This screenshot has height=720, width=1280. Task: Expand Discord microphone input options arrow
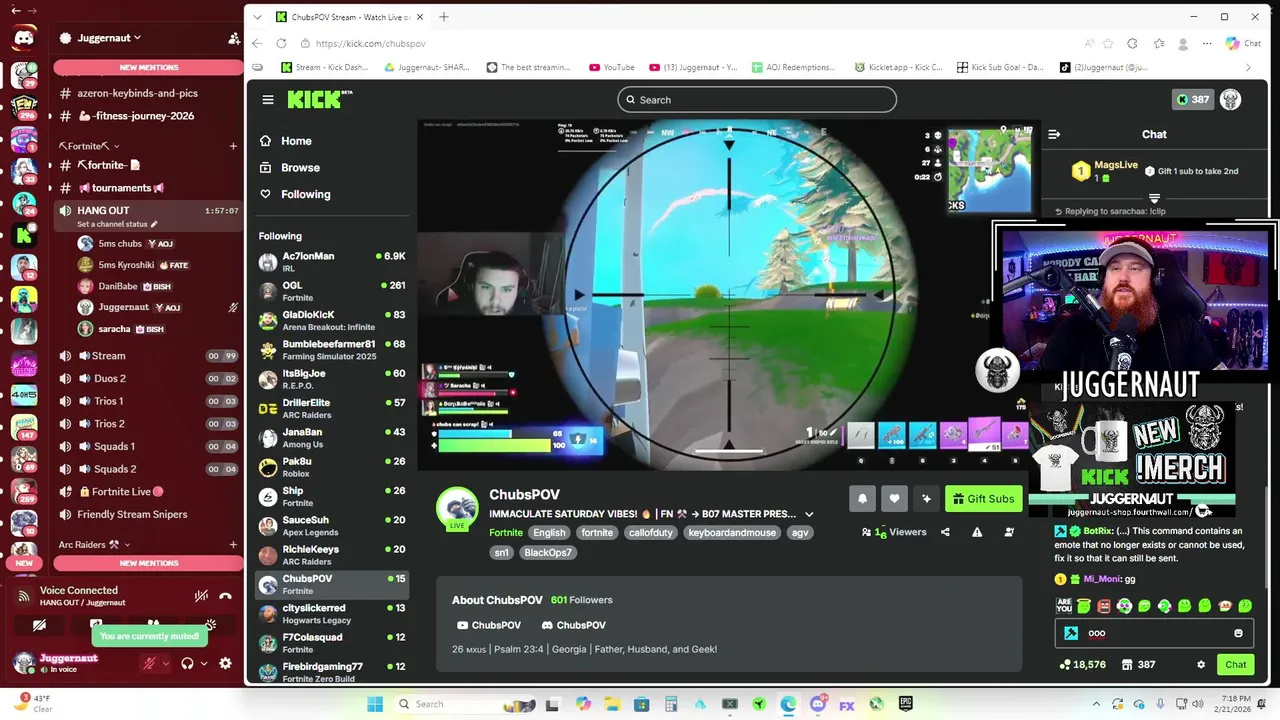(x=165, y=663)
